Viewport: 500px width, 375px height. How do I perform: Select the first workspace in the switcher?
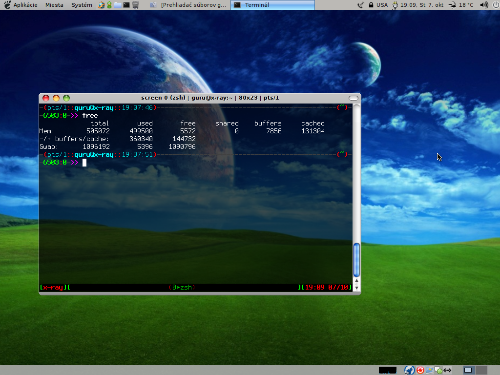pos(469,370)
